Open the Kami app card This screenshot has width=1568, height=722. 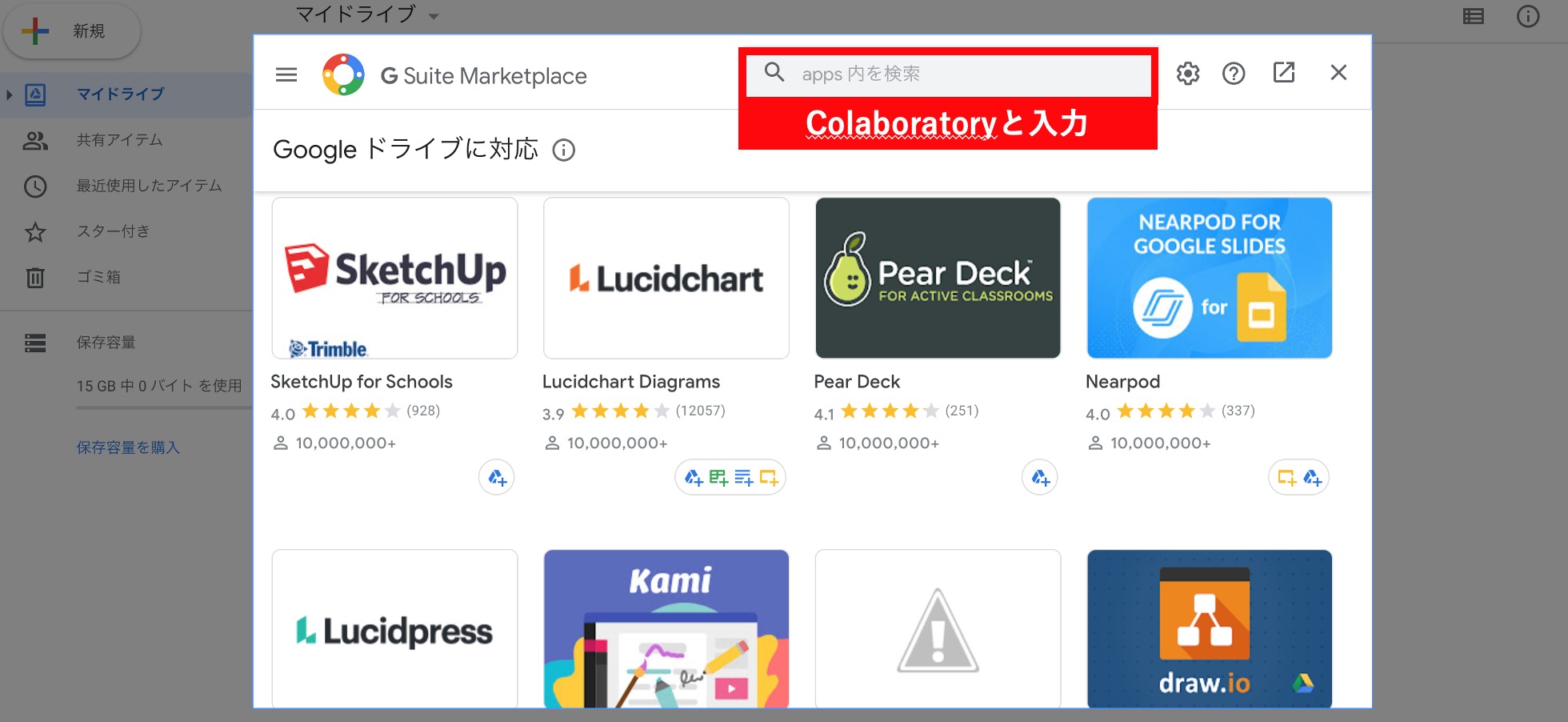(666, 628)
